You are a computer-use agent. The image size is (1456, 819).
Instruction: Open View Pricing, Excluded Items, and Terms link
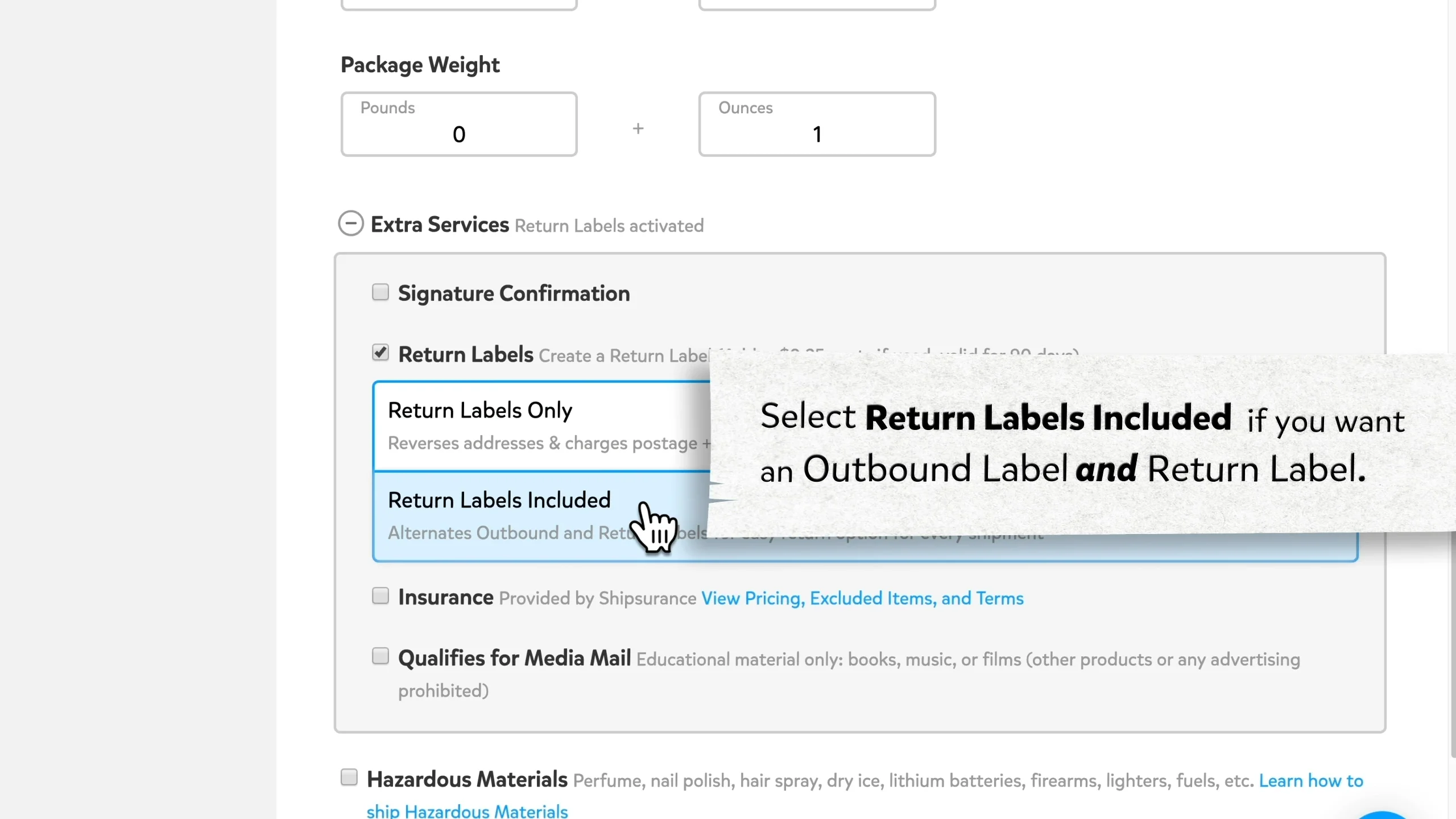coord(862,598)
